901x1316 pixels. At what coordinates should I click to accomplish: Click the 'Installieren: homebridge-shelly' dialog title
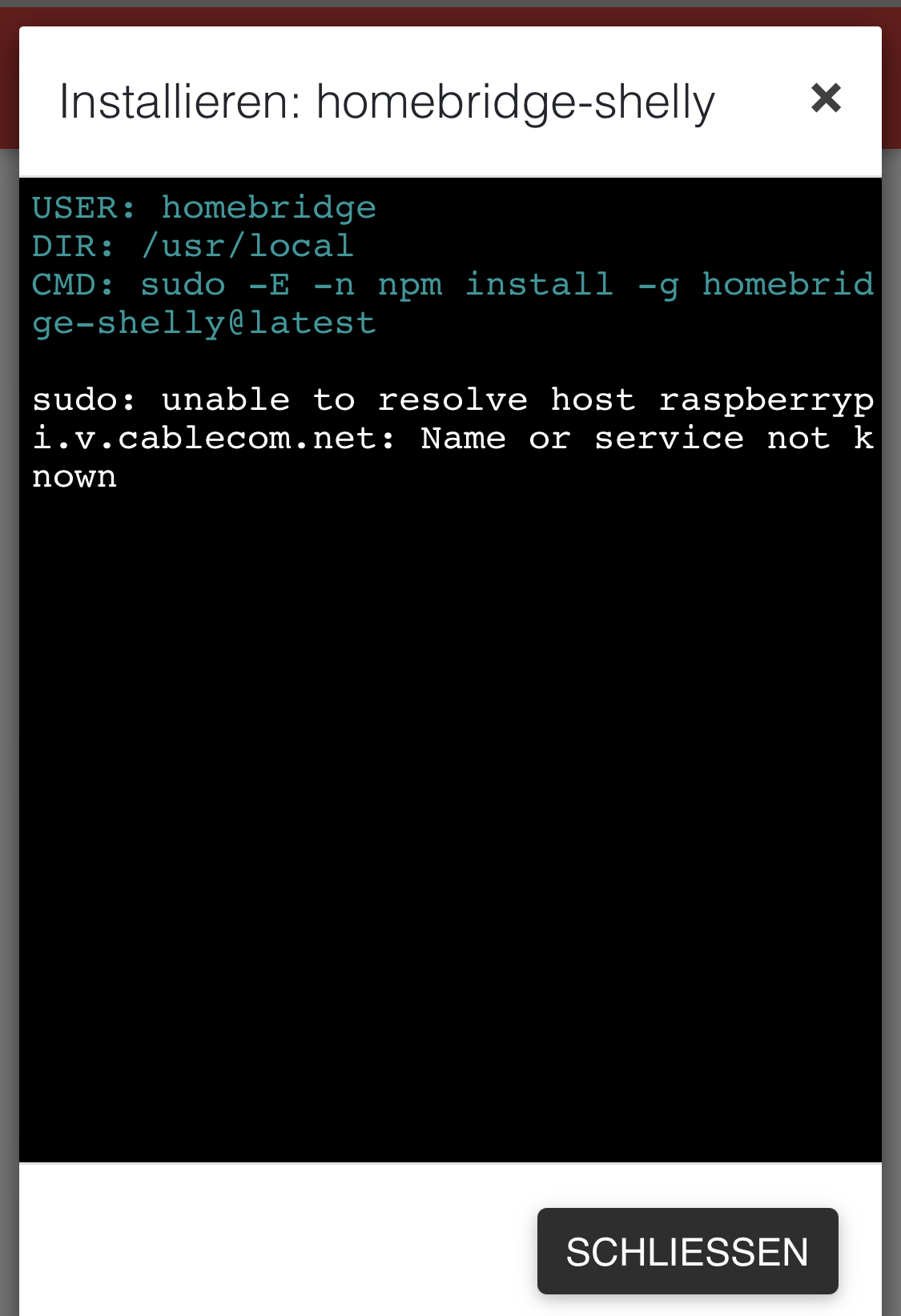[387, 102]
